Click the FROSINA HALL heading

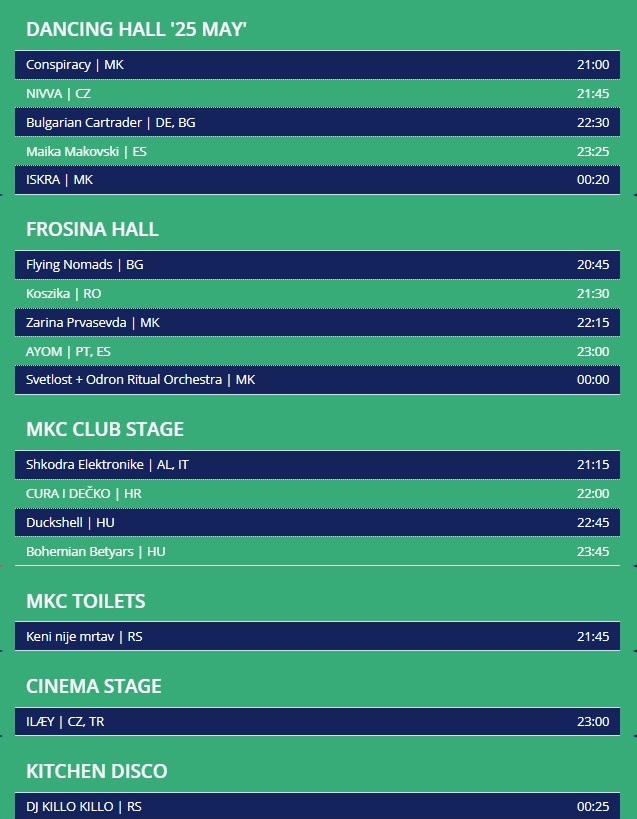(x=92, y=229)
